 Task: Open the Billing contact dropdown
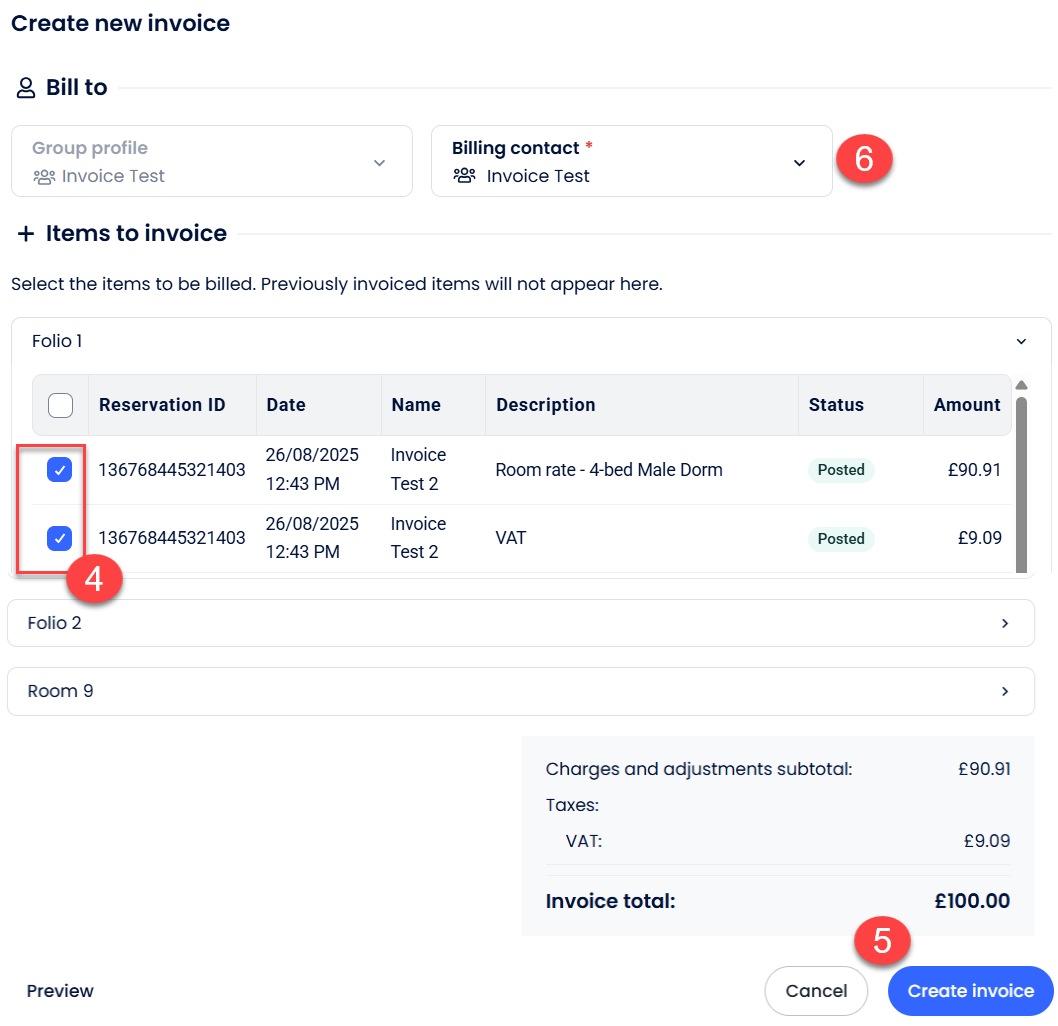point(799,163)
